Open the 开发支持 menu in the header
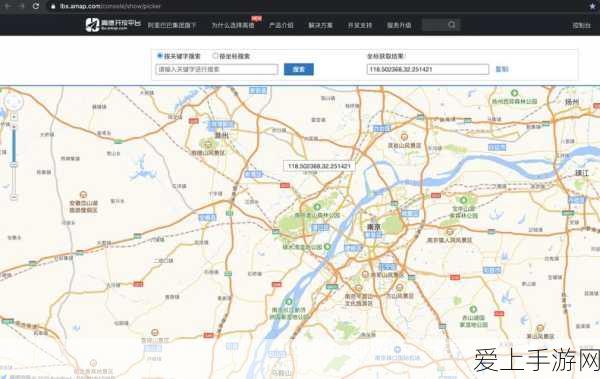Image resolution: width=600 pixels, height=379 pixels. 360,25
